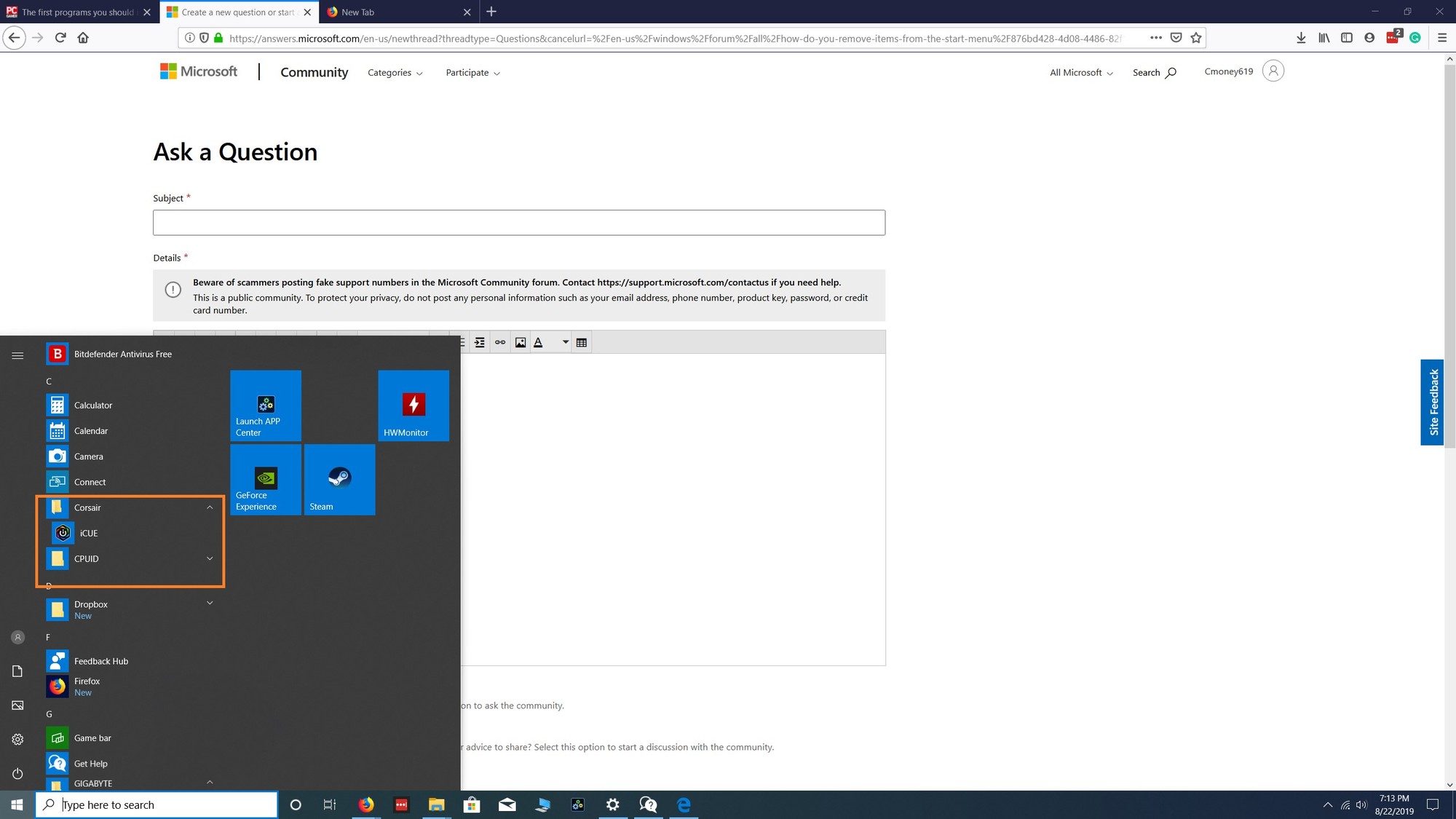
Task: Launch Steam from its Start tile
Action: point(340,480)
